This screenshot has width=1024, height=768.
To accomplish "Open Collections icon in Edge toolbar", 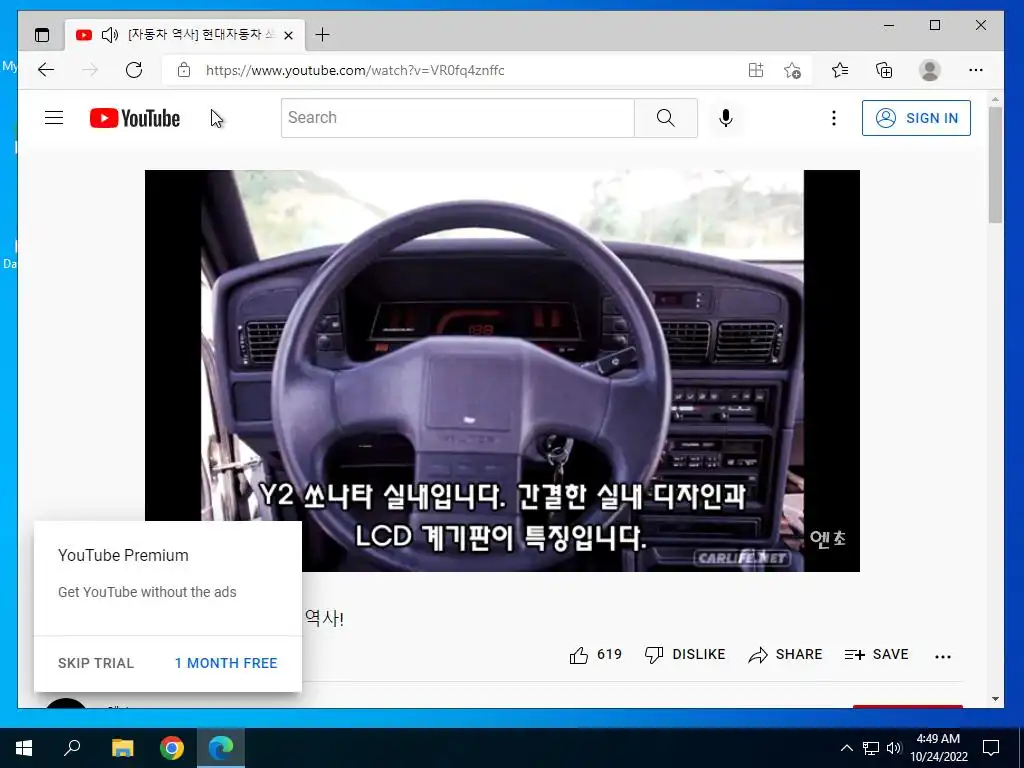I will point(884,70).
